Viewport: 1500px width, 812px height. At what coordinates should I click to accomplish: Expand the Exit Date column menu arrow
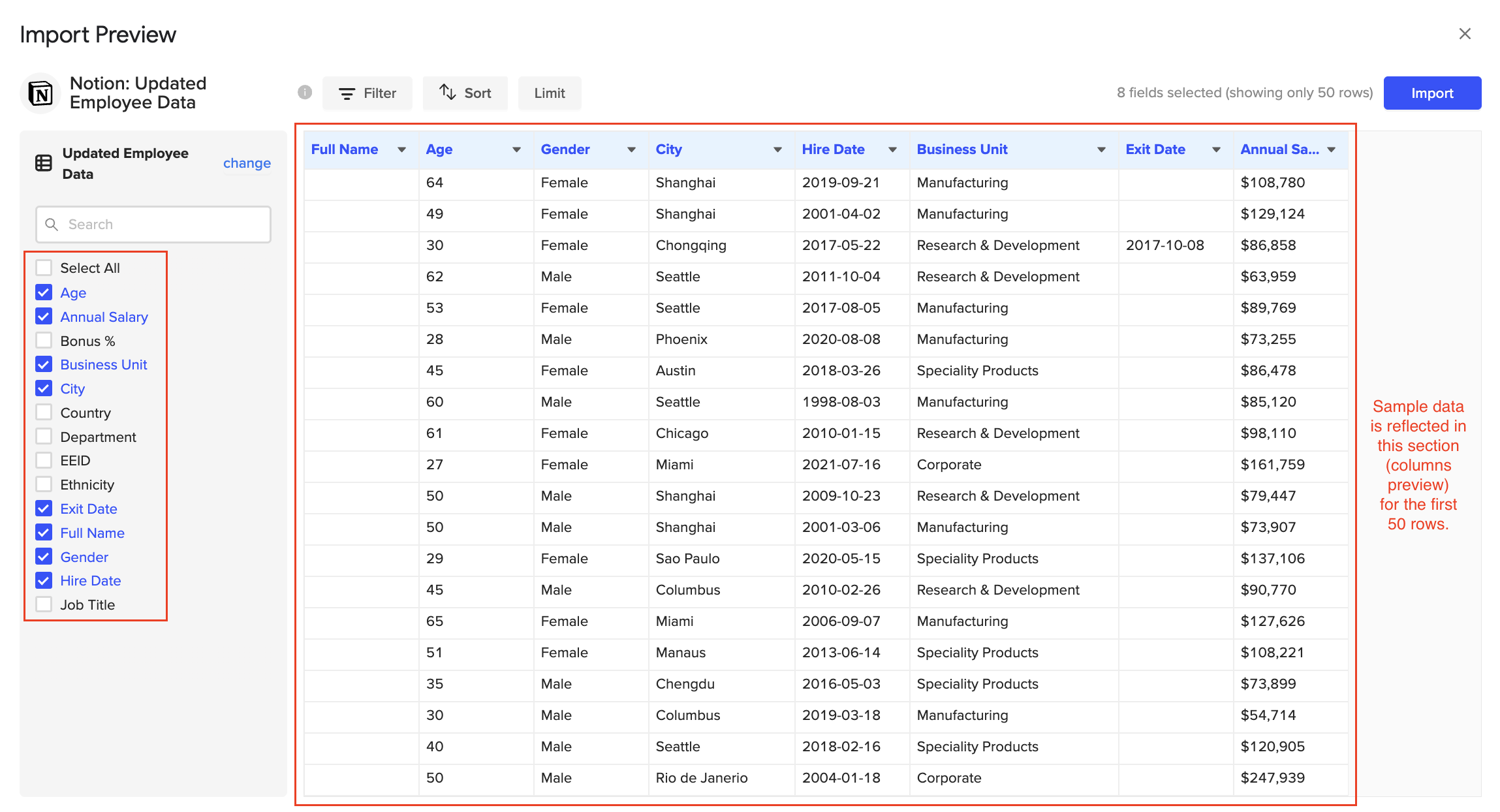click(1216, 149)
